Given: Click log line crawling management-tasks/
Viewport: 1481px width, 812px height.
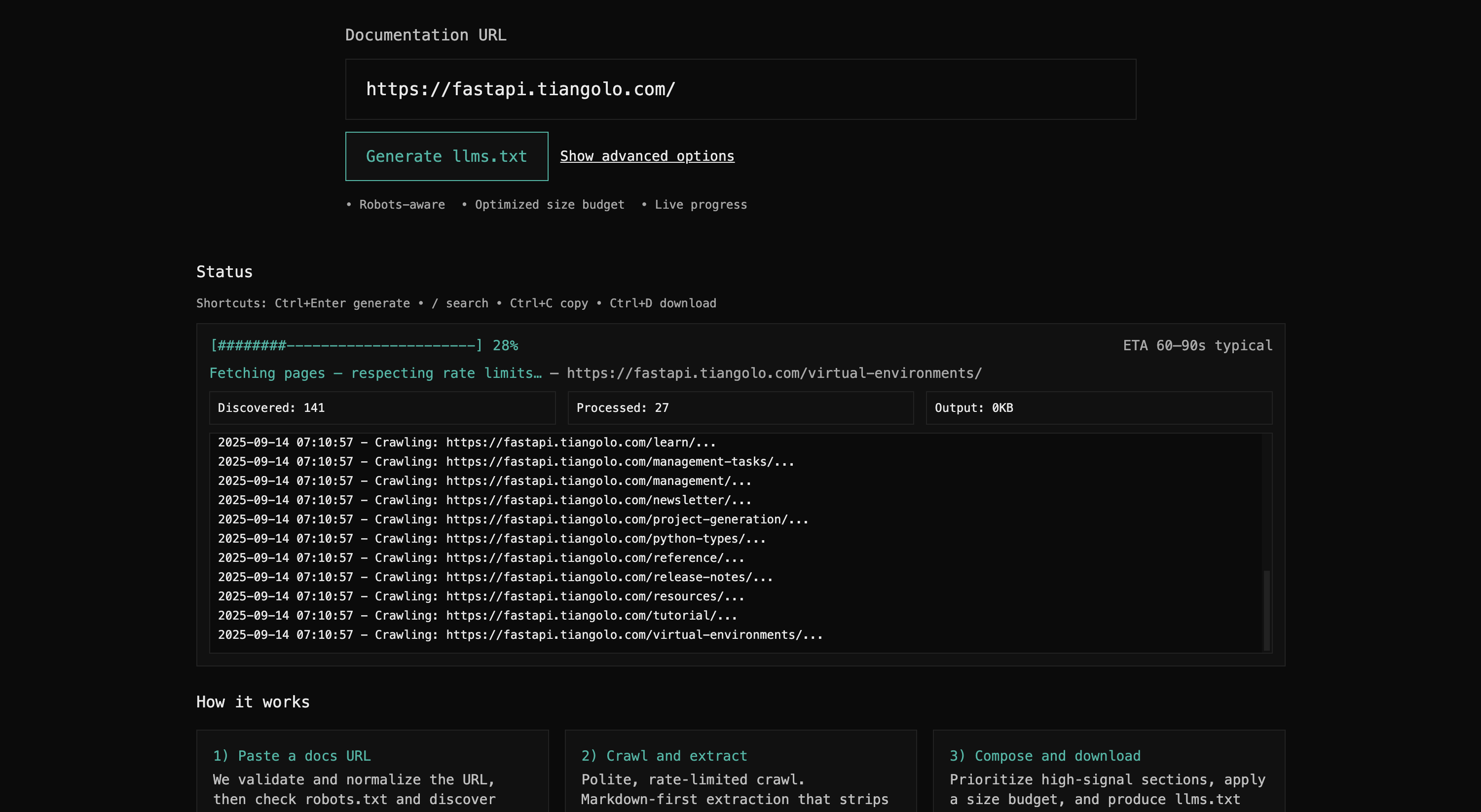Looking at the screenshot, I should click(x=506, y=462).
